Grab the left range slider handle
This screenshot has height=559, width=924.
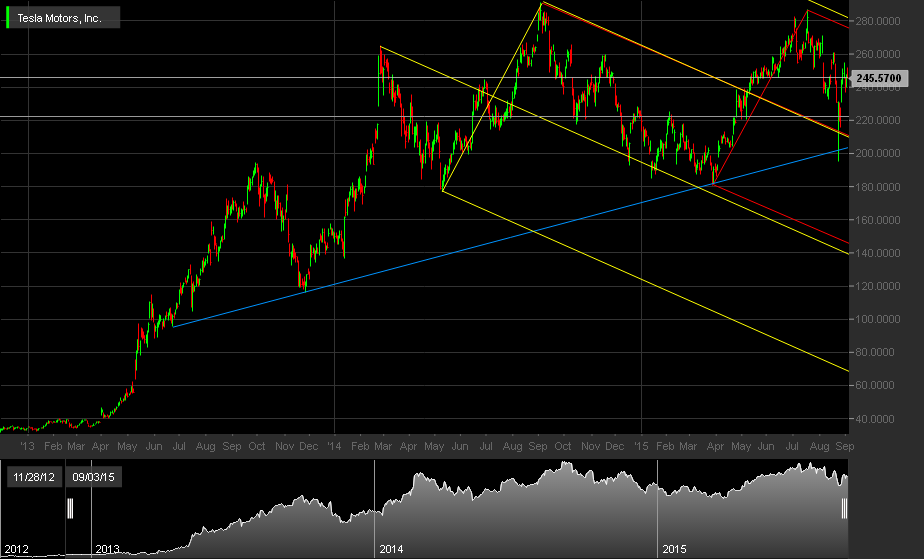coord(70,508)
